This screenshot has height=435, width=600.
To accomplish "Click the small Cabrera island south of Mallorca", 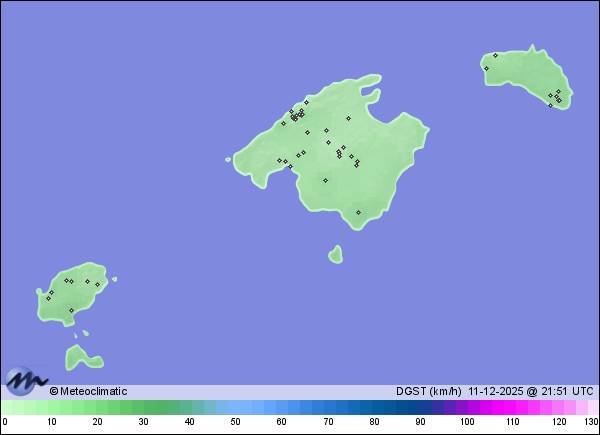I will pyautogui.click(x=335, y=255).
